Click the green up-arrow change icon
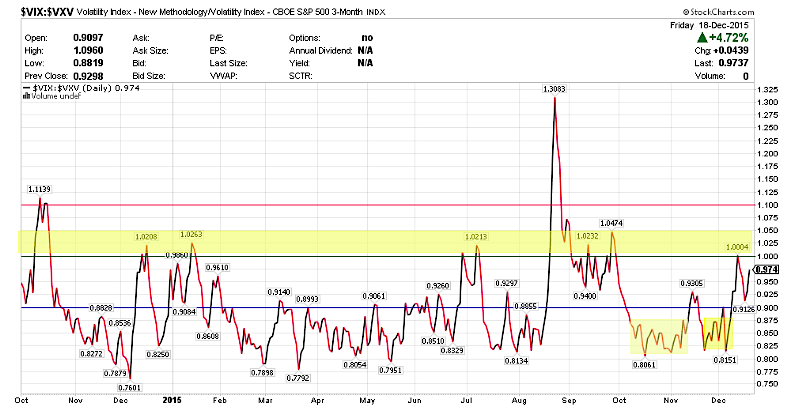Viewport: 791px width, 410px height. (x=702, y=37)
